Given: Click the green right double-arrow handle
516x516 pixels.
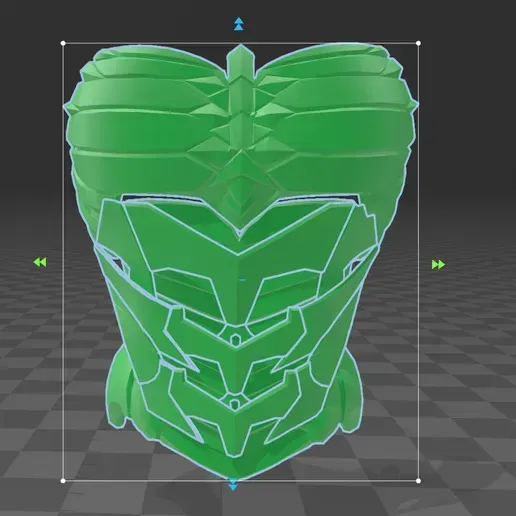Looking at the screenshot, I should [x=438, y=265].
